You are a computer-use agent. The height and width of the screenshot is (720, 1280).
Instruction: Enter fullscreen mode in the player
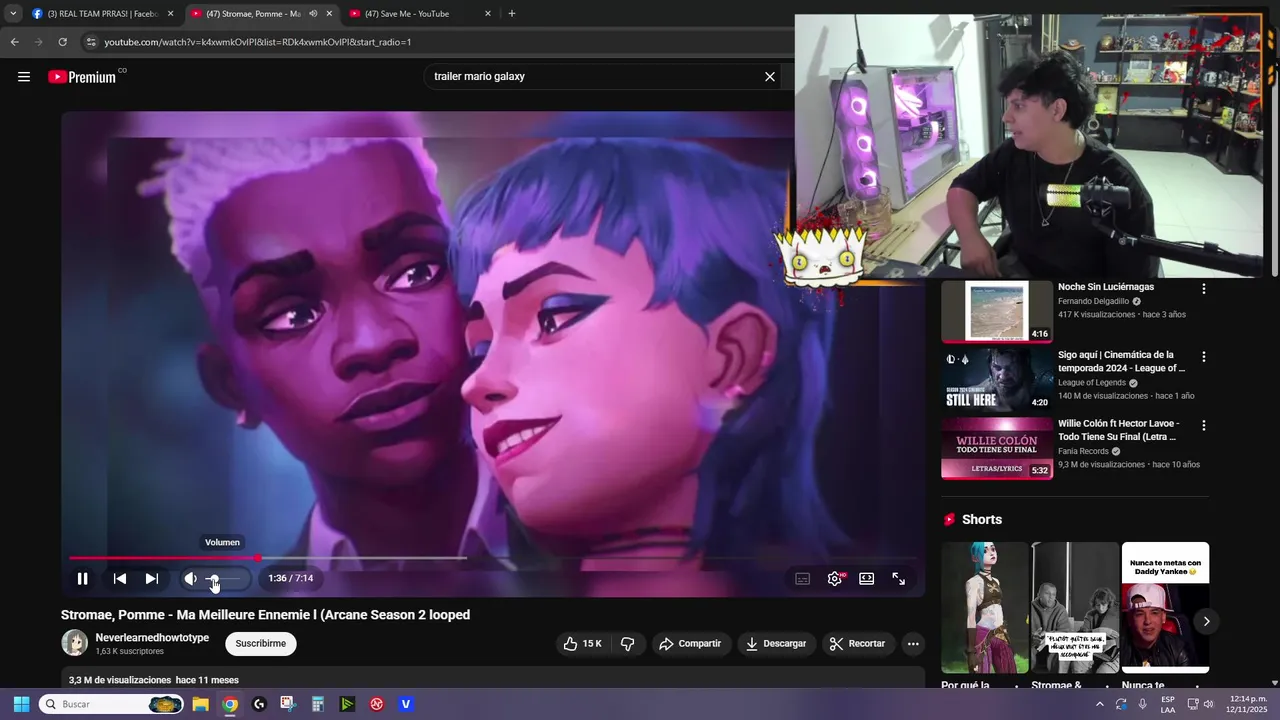tap(899, 578)
